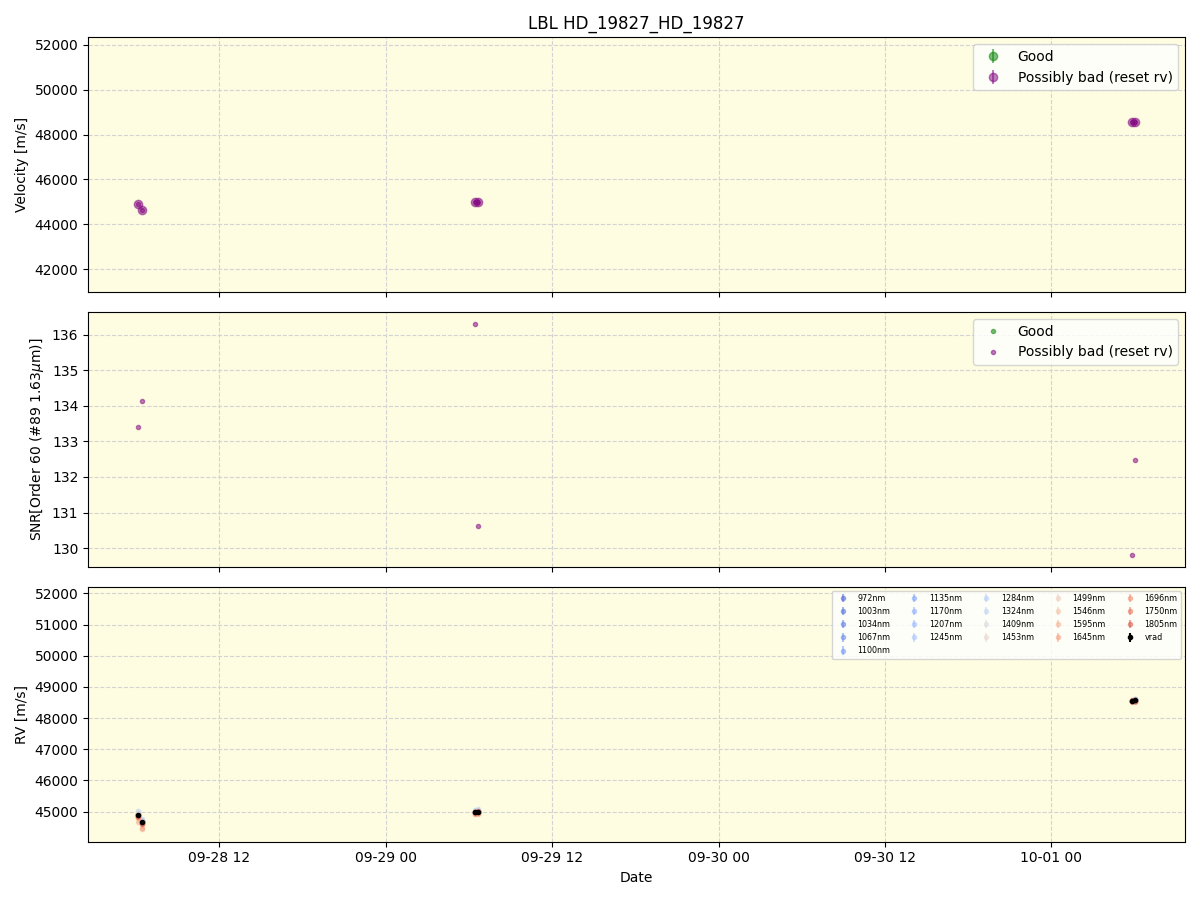The image size is (1200, 900).
Task: Click the Date x-axis label
Action: (x=636, y=877)
